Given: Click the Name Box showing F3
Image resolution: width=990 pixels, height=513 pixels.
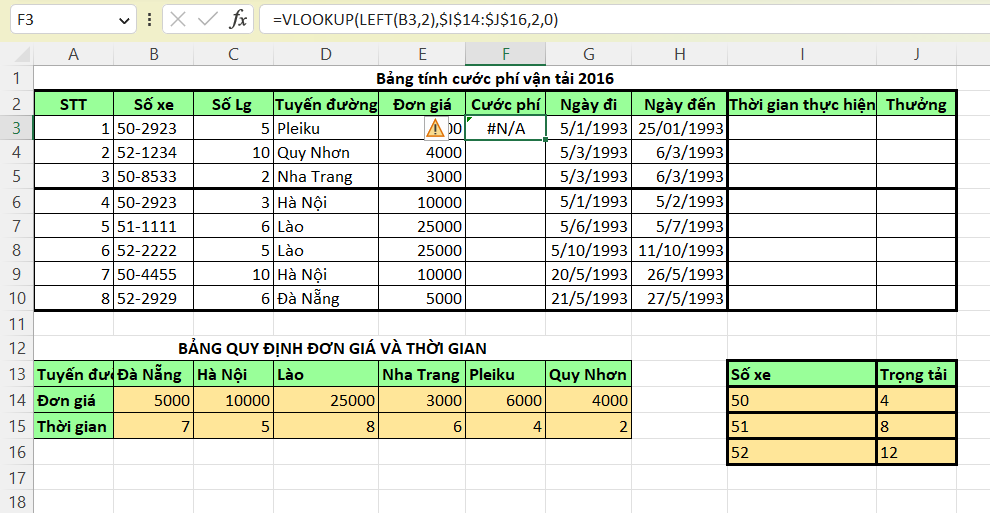Looking at the screenshot, I should click(73, 20).
